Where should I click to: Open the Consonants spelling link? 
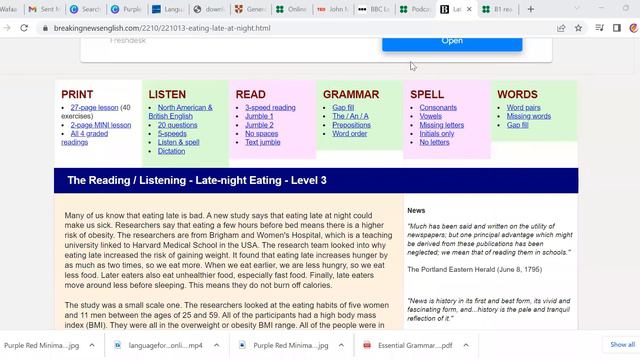(438, 108)
